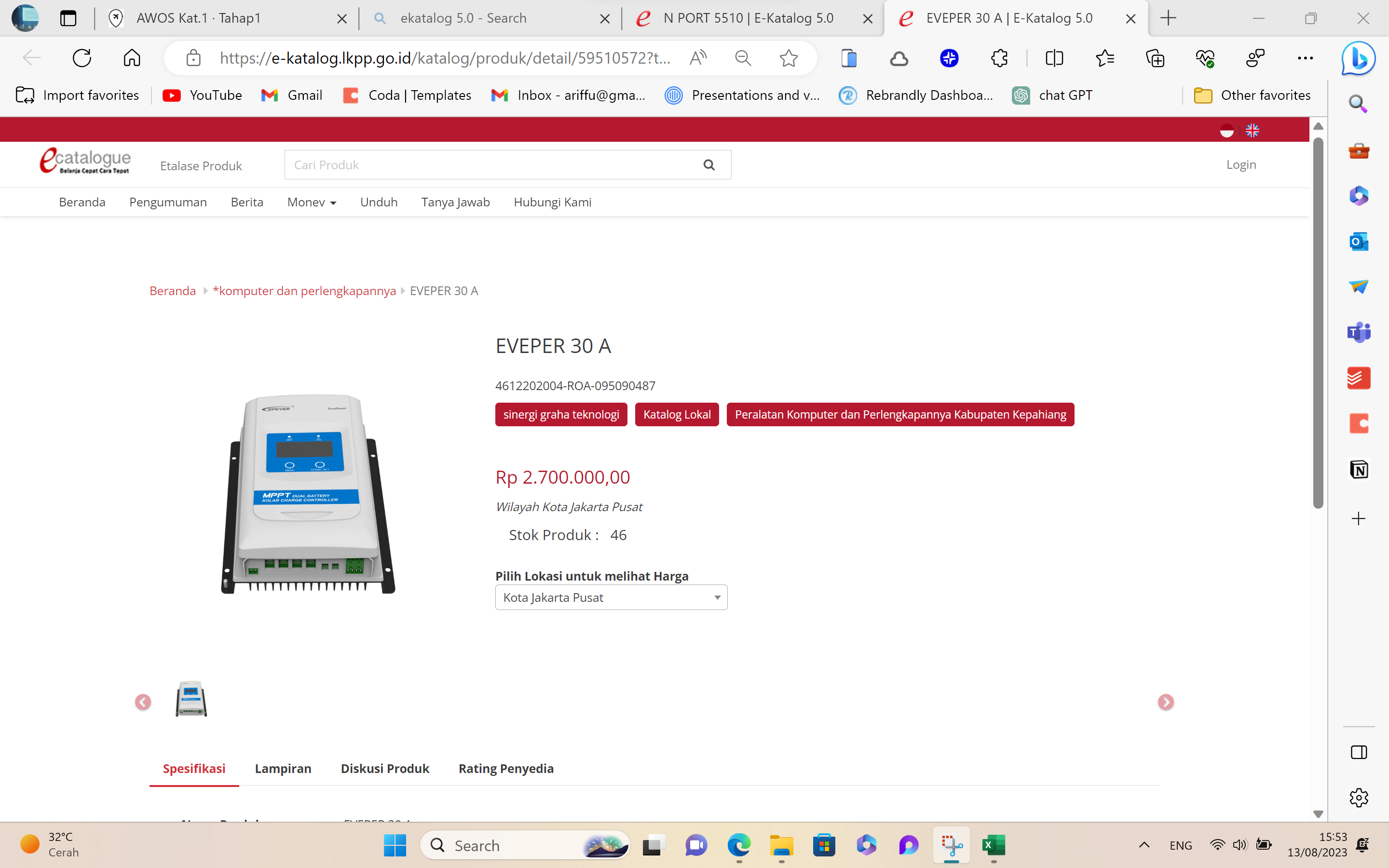Toggle the favorites star for this page
Screen dimensions: 1389x868
click(x=789, y=57)
